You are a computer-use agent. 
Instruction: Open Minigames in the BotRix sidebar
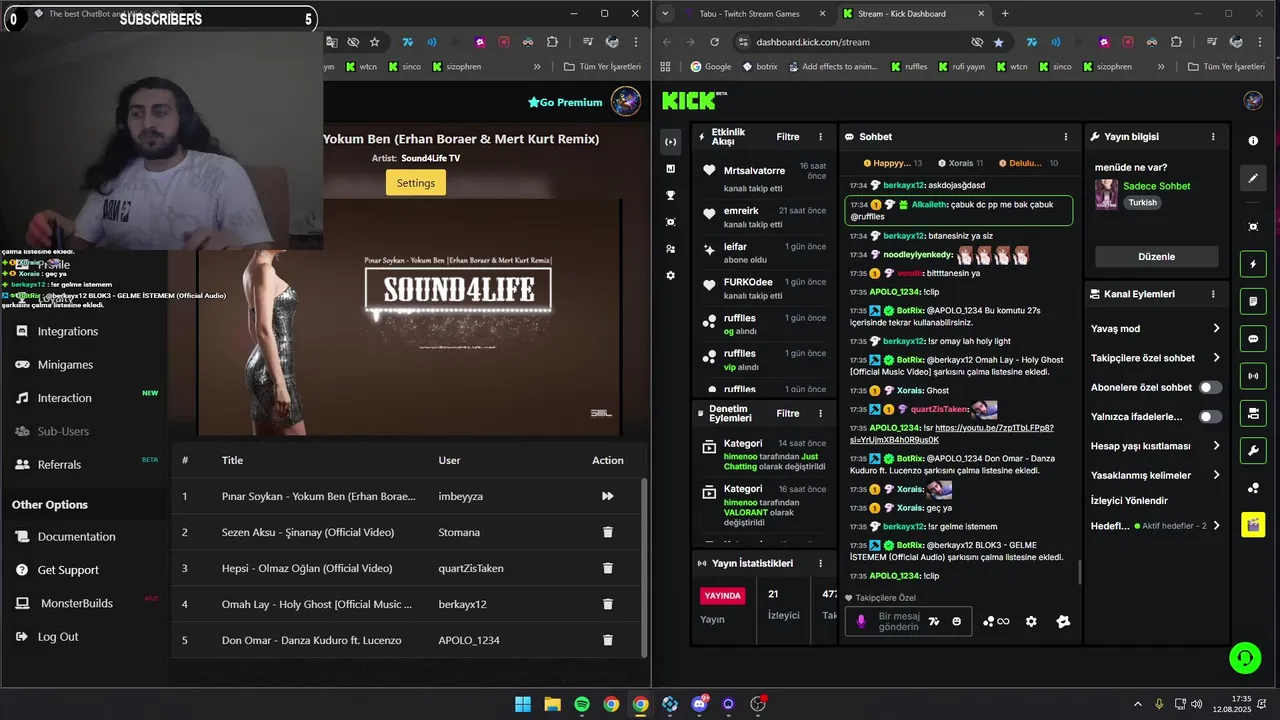coord(65,365)
